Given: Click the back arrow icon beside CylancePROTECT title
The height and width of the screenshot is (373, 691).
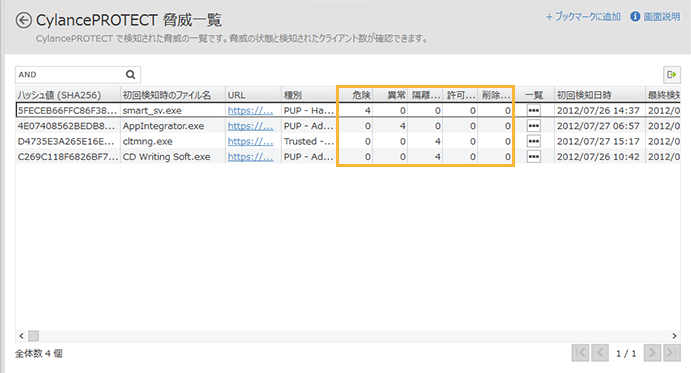Looking at the screenshot, I should (23, 20).
